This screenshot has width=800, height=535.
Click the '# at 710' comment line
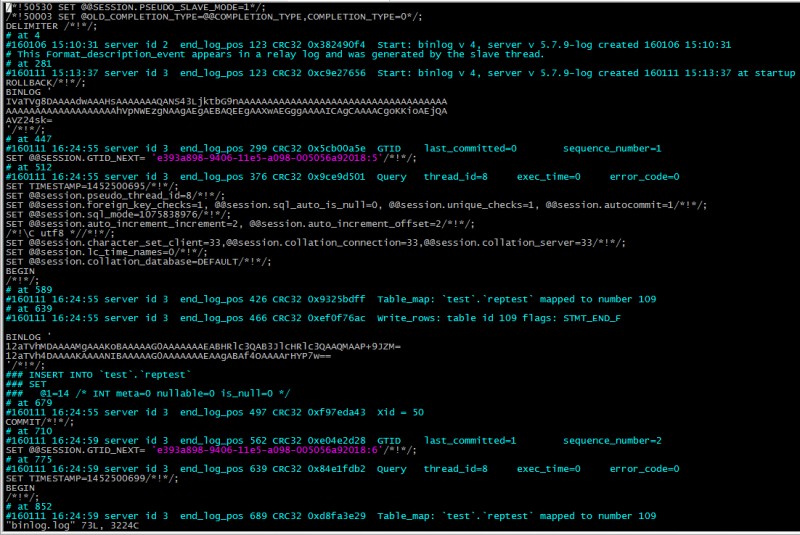29,431
